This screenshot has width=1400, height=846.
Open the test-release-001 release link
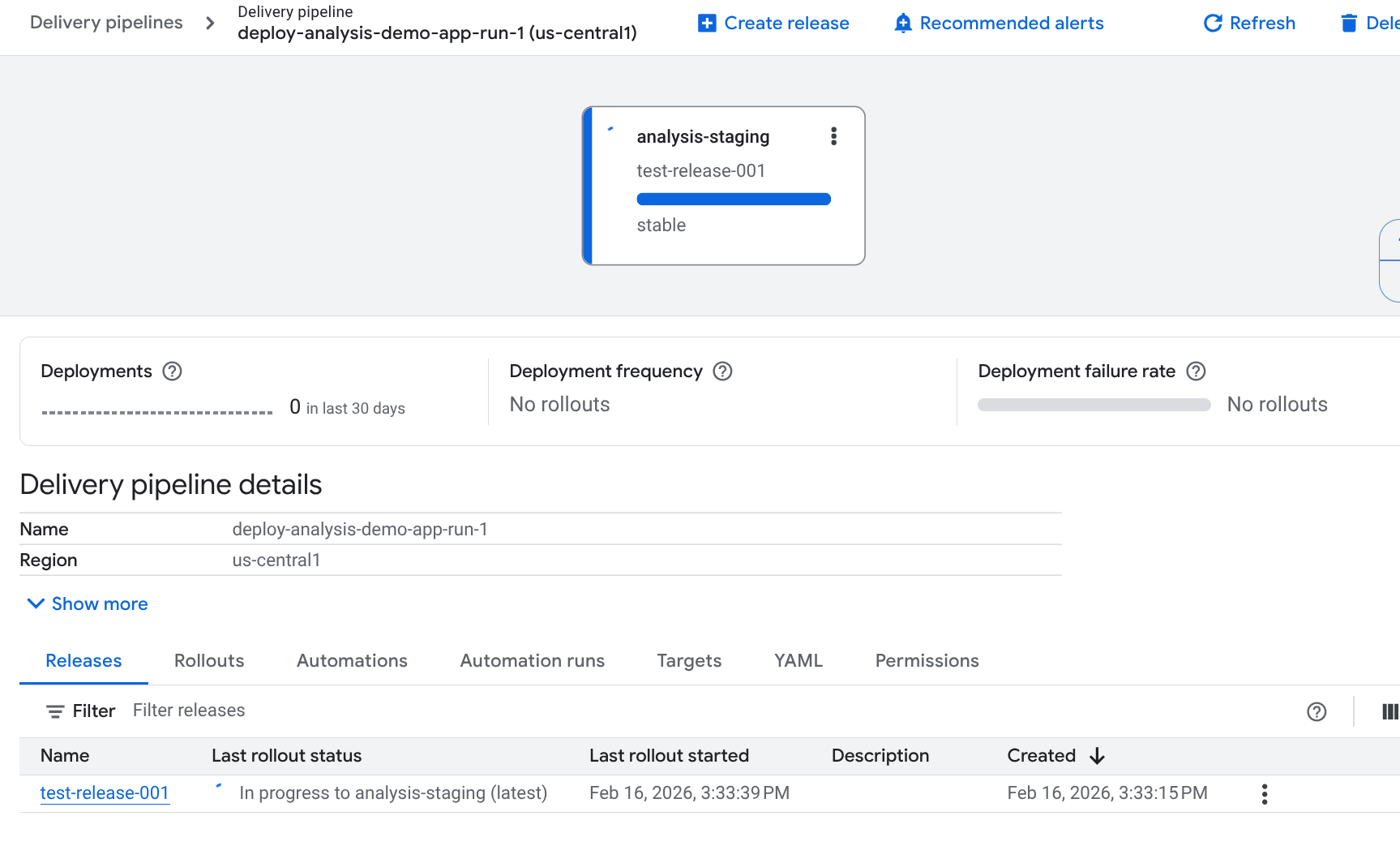click(x=105, y=792)
